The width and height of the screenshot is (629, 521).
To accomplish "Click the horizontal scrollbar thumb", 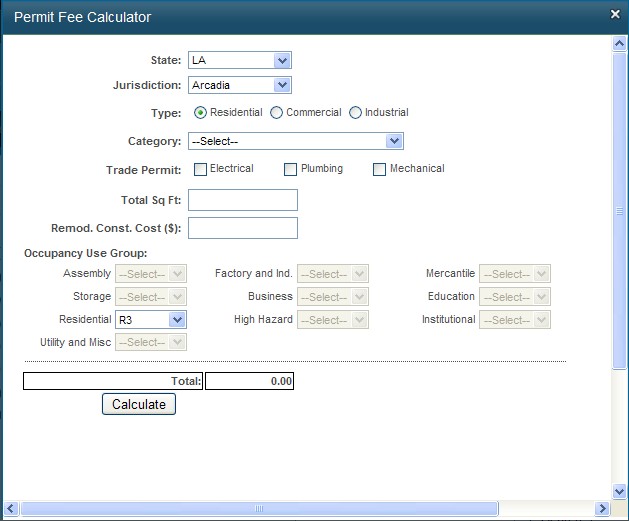I will (x=260, y=509).
